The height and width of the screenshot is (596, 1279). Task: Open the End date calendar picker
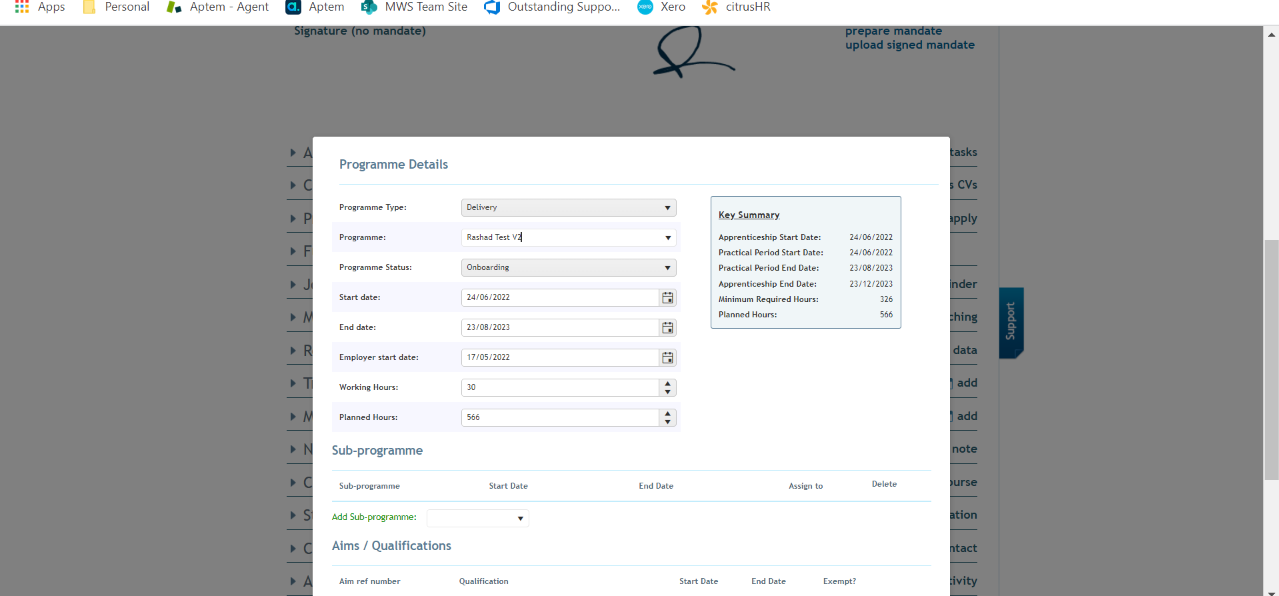(x=667, y=327)
